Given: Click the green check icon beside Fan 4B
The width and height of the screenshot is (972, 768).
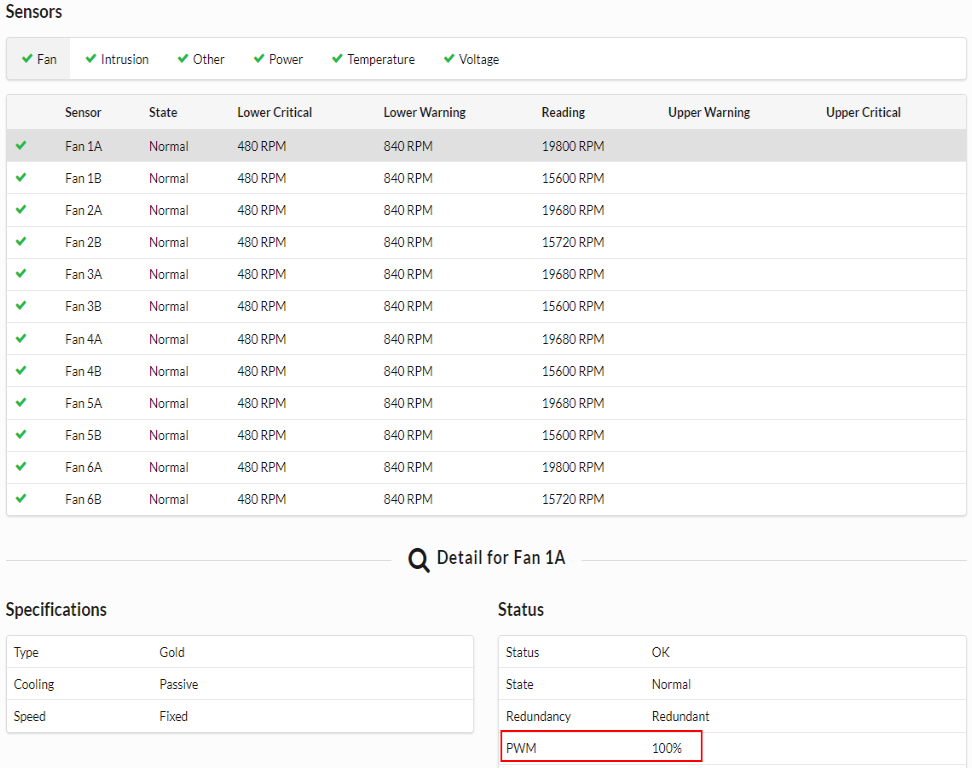Looking at the screenshot, I should click(21, 370).
